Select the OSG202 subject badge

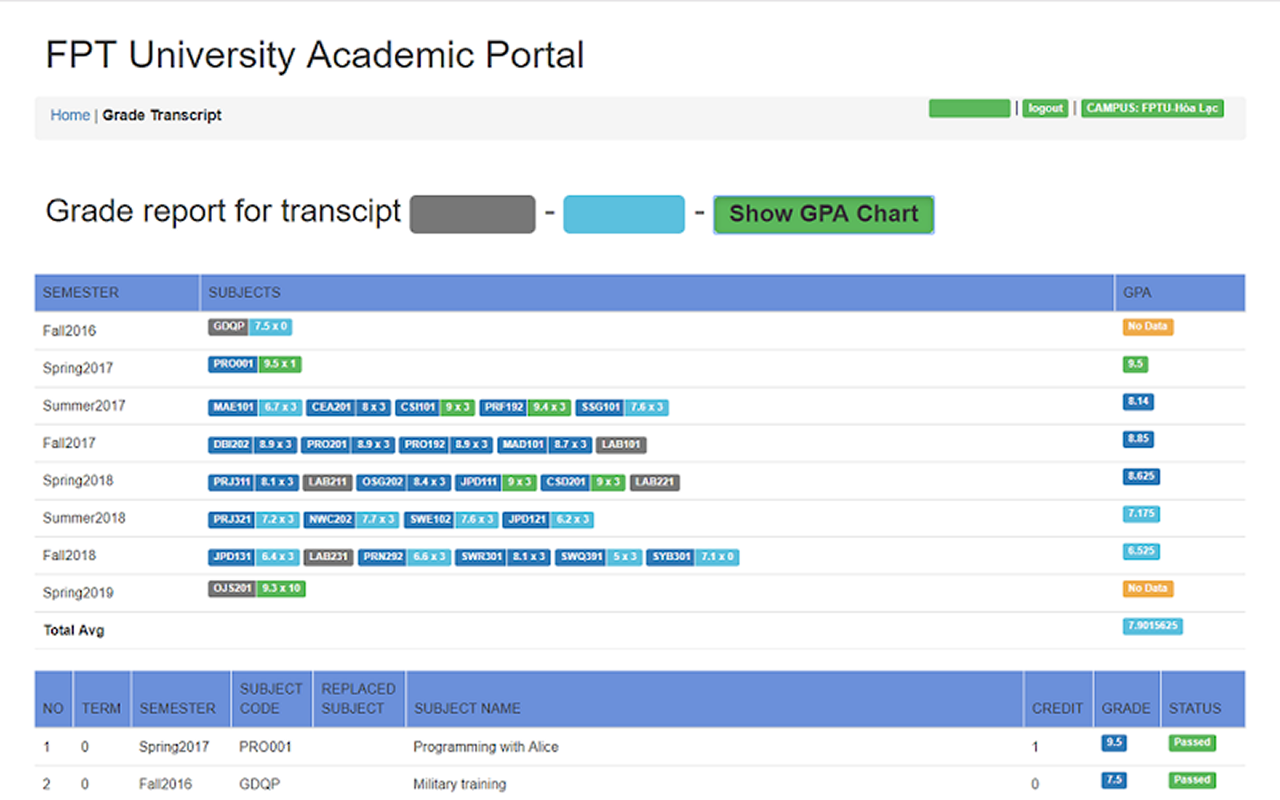381,482
